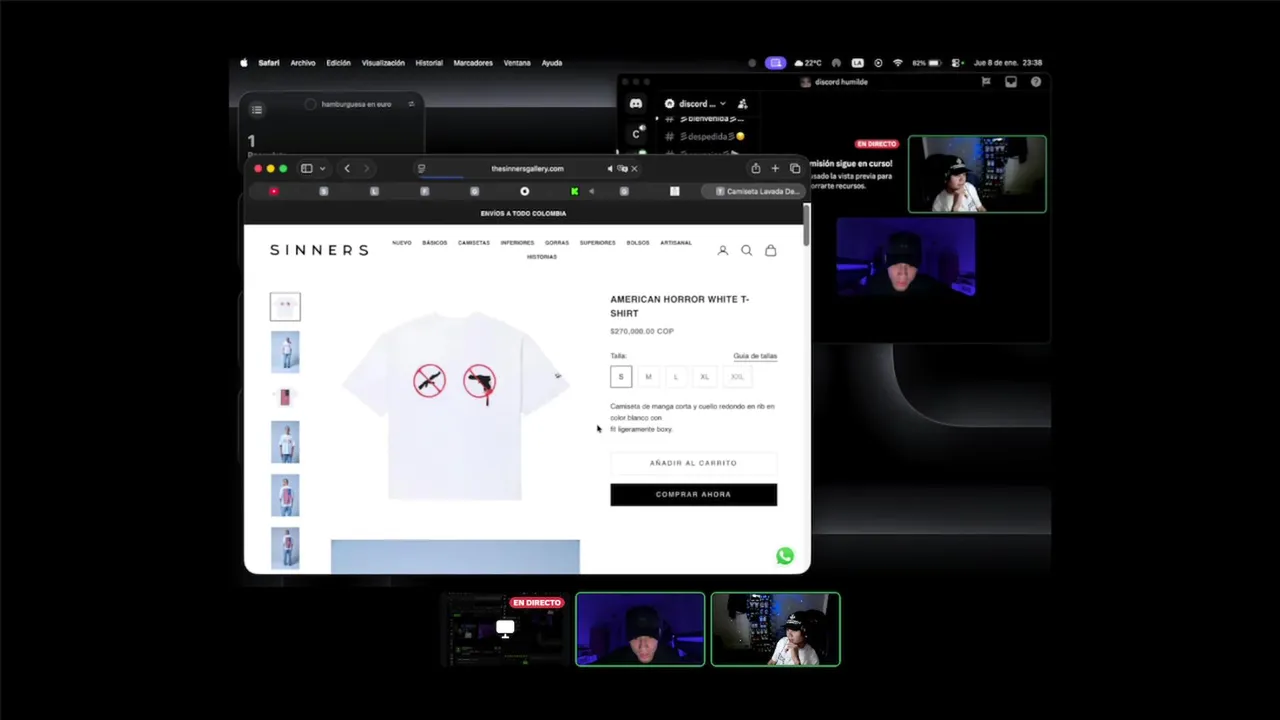
Task: Open the site search magnifier
Action: [746, 250]
